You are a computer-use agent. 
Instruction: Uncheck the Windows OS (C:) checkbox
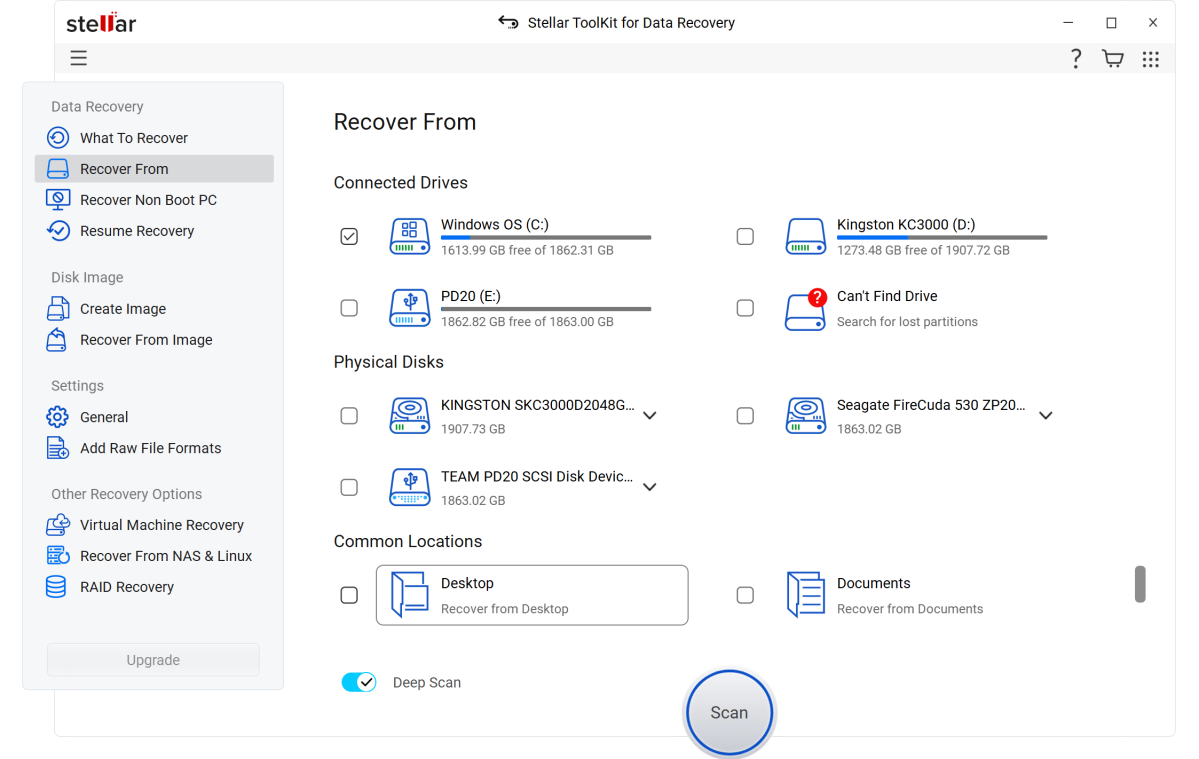[349, 237]
